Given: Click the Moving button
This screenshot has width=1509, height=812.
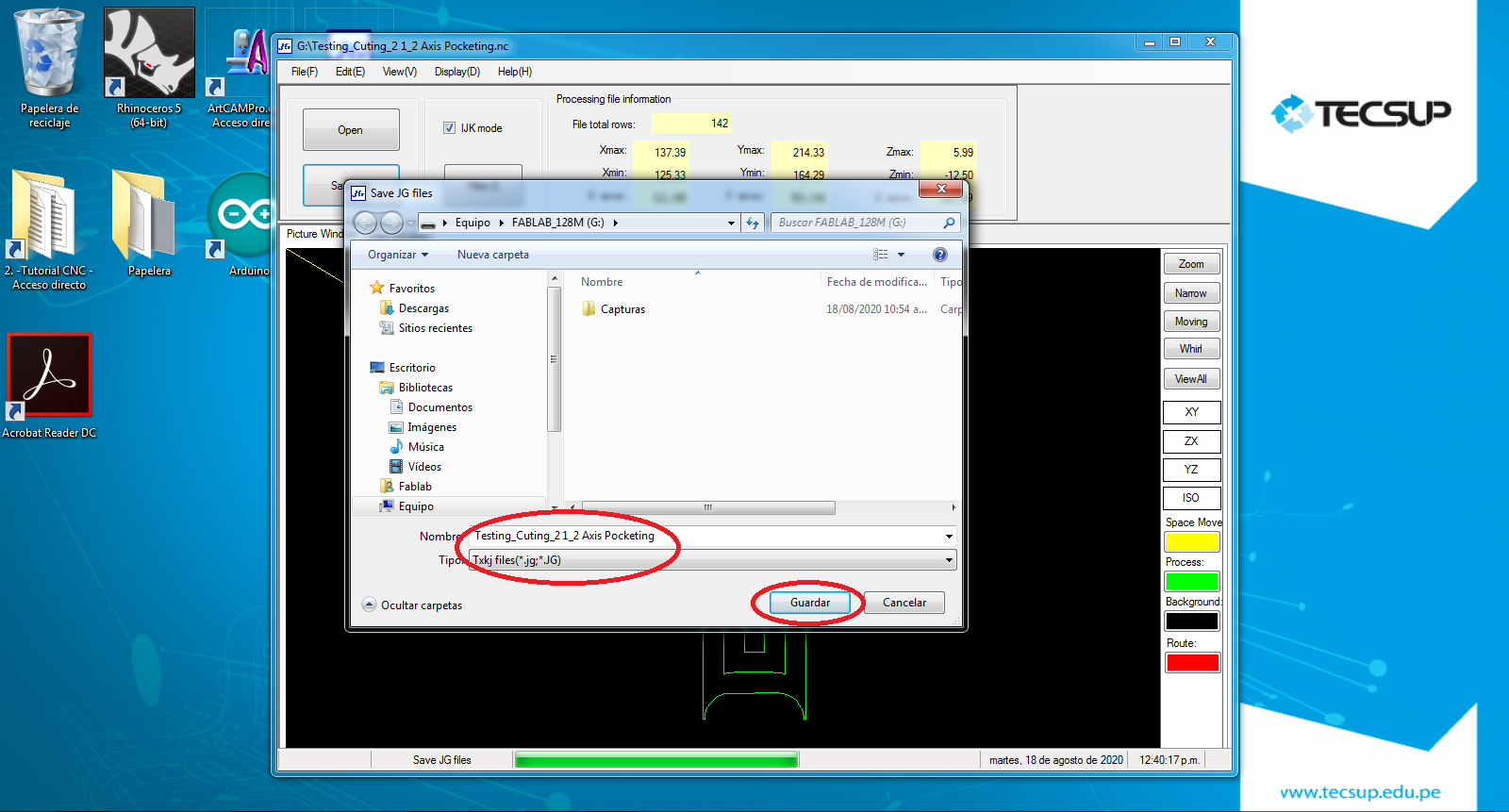Looking at the screenshot, I should tap(1191, 322).
